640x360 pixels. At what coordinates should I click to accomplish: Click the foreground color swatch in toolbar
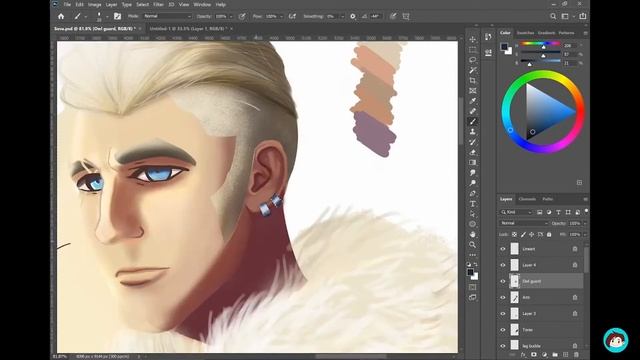click(x=470, y=272)
